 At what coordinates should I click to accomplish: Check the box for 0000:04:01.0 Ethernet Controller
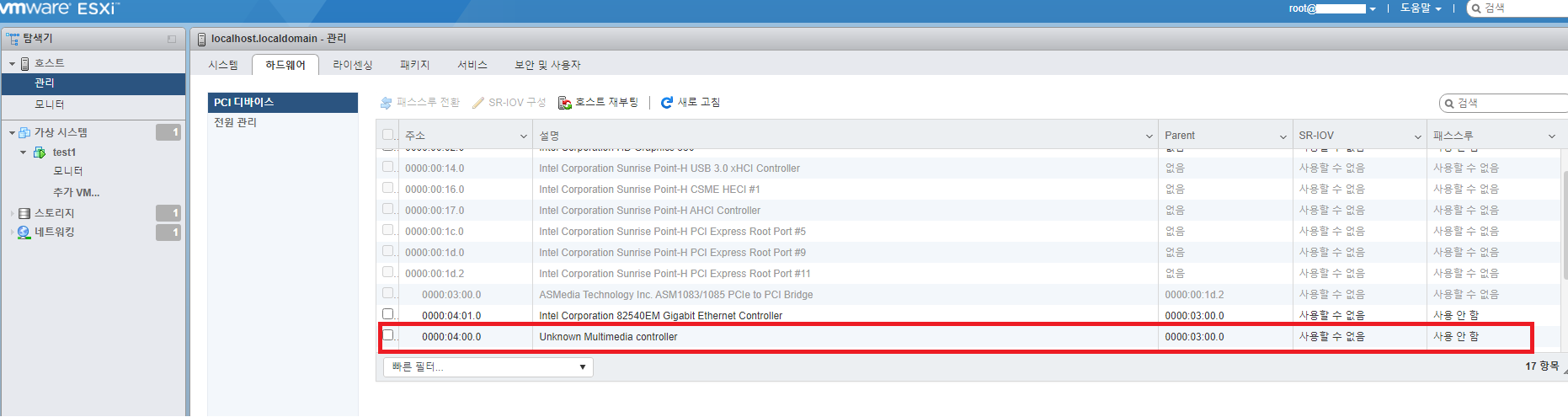(x=388, y=314)
